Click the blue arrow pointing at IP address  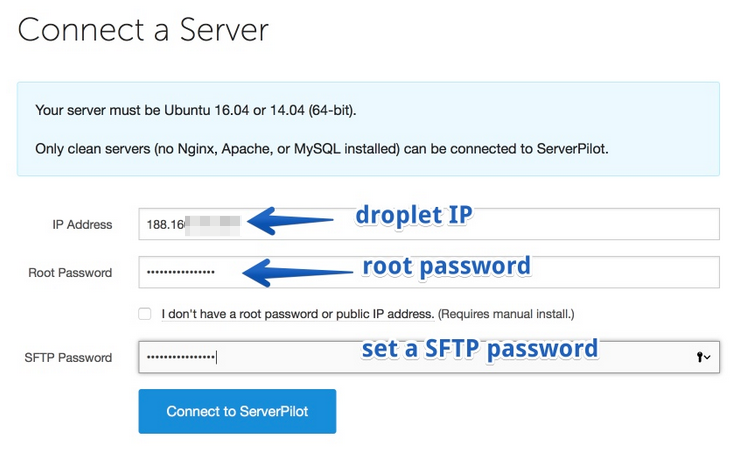[x=290, y=221]
